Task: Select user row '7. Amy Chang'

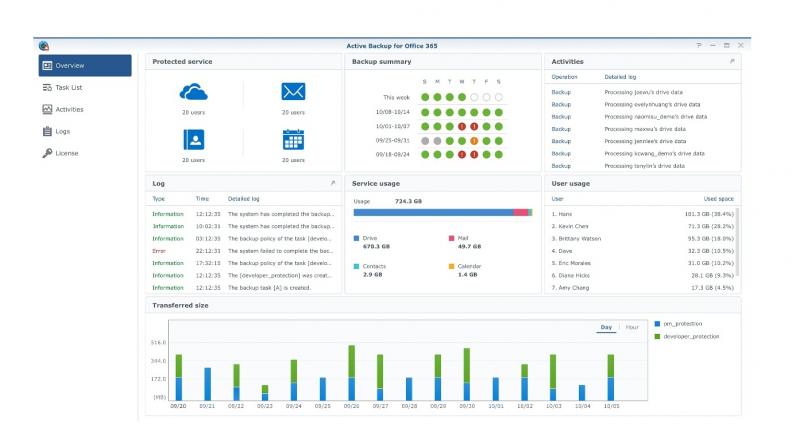Action: [x=642, y=288]
